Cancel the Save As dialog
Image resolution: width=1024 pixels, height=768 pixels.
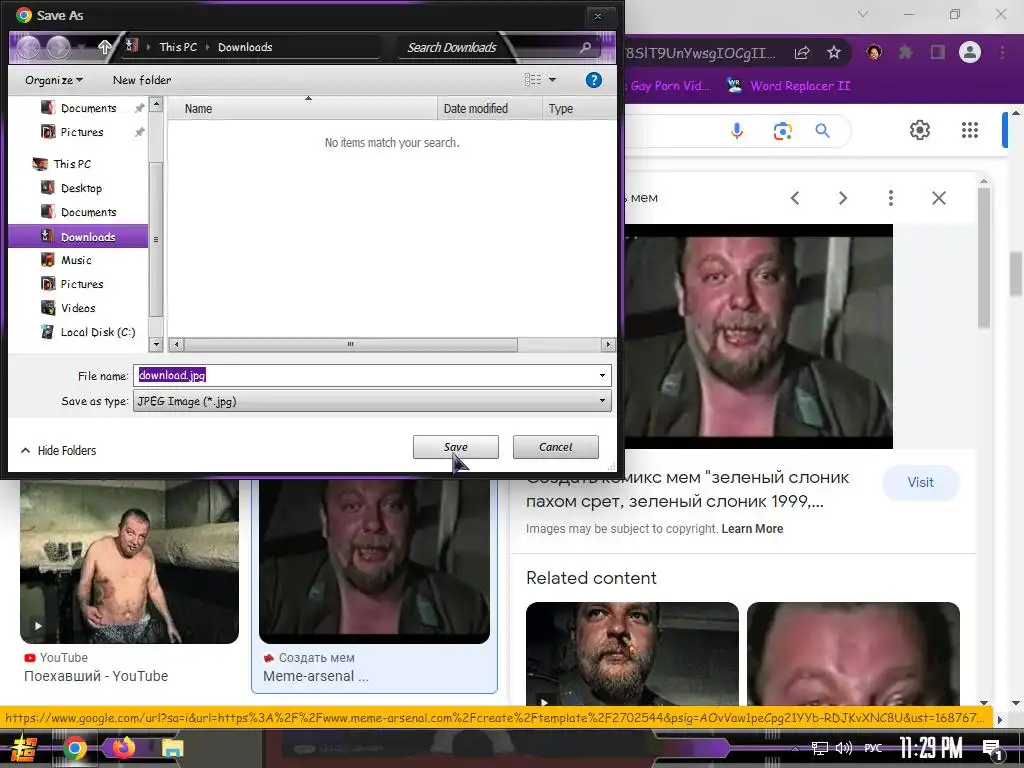point(555,447)
